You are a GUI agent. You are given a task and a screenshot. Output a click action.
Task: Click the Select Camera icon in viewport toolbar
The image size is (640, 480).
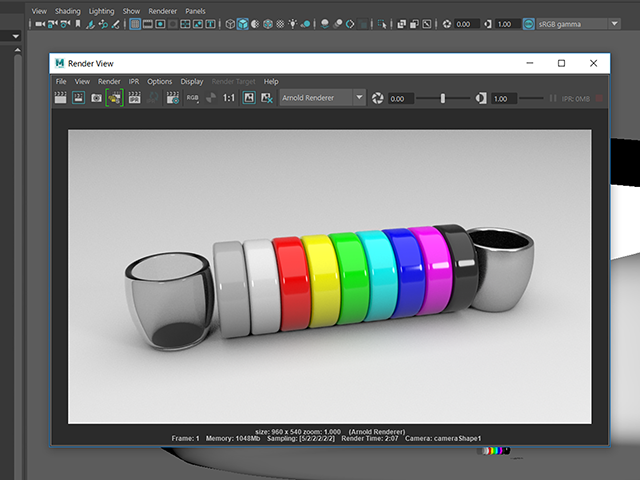pos(40,24)
